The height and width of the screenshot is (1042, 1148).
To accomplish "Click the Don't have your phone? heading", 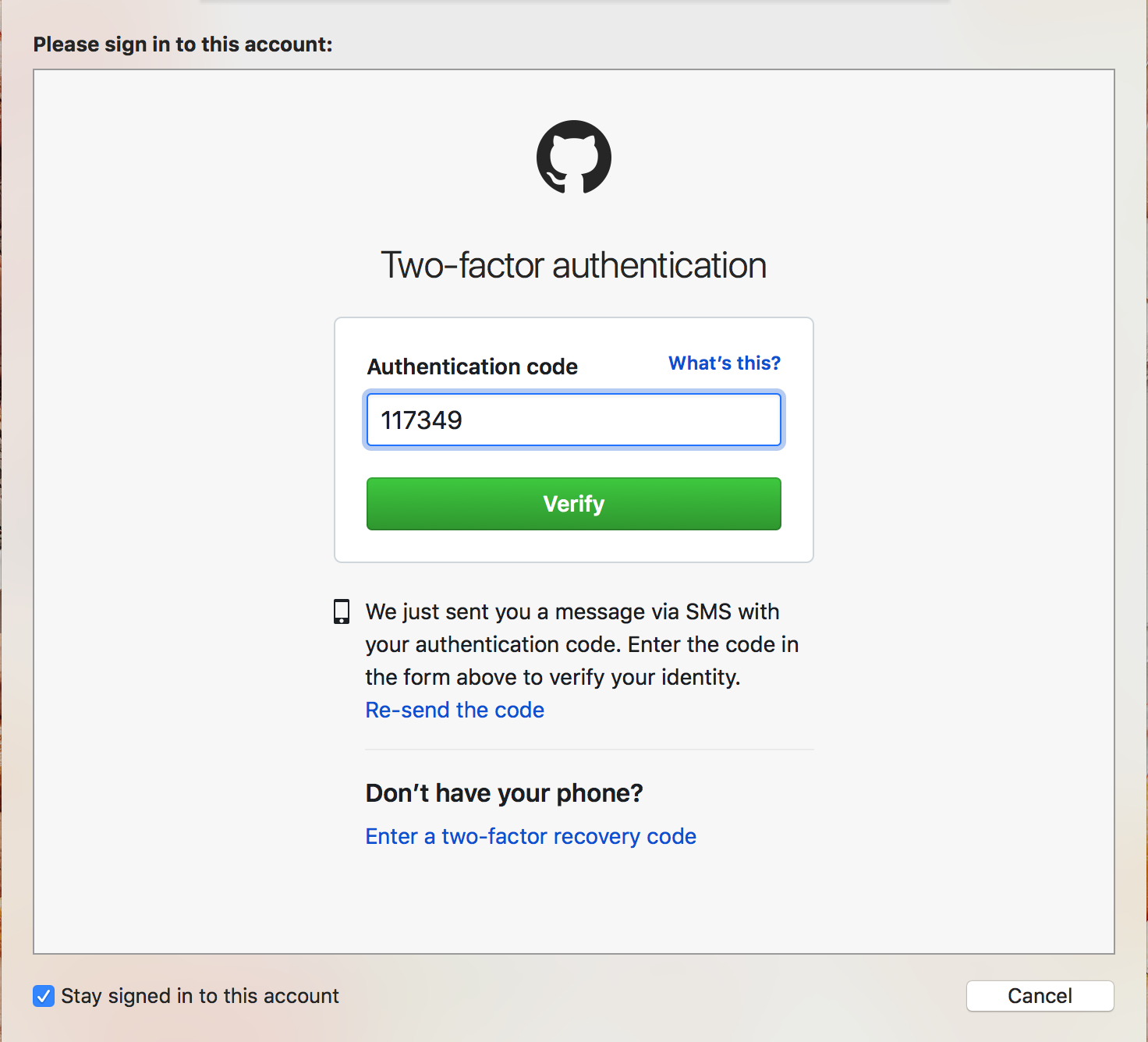I will click(505, 793).
